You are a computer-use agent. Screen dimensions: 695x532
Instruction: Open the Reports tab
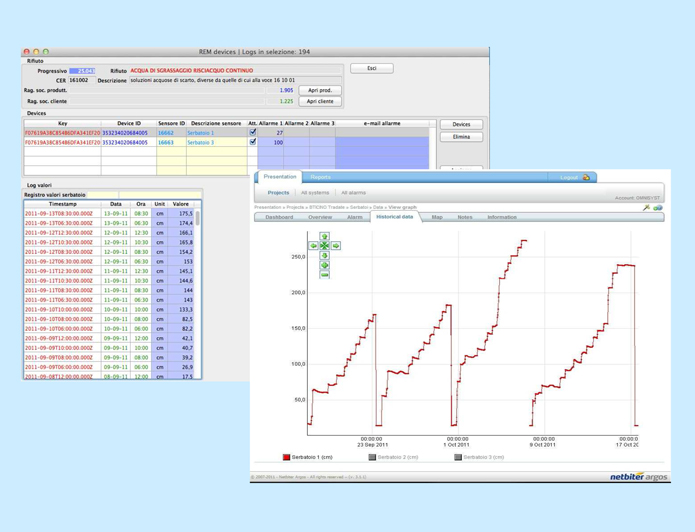pos(320,177)
